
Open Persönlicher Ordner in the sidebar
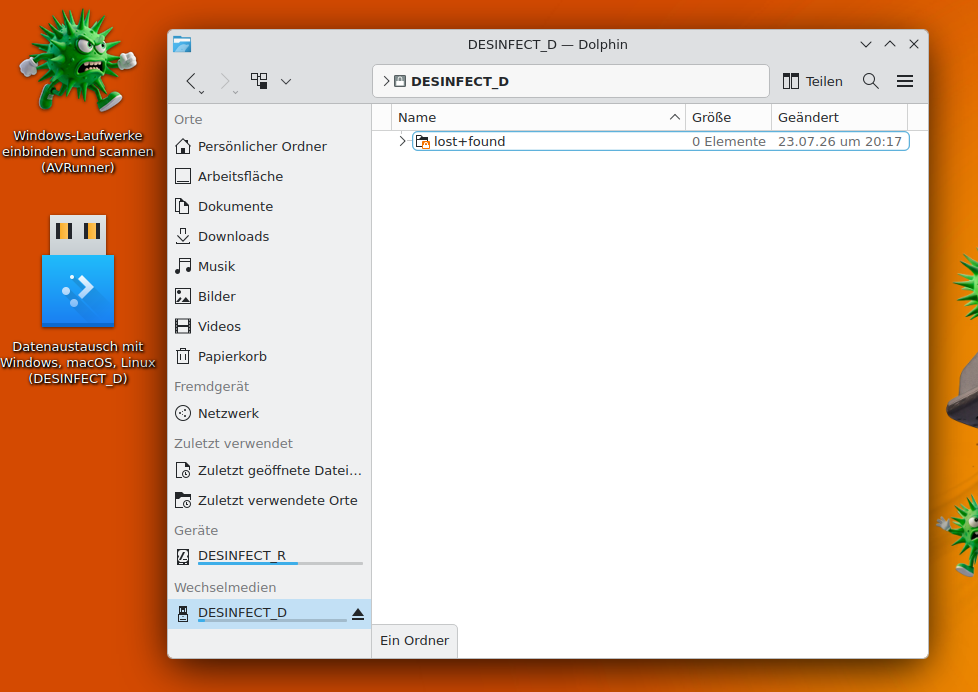tap(269, 146)
